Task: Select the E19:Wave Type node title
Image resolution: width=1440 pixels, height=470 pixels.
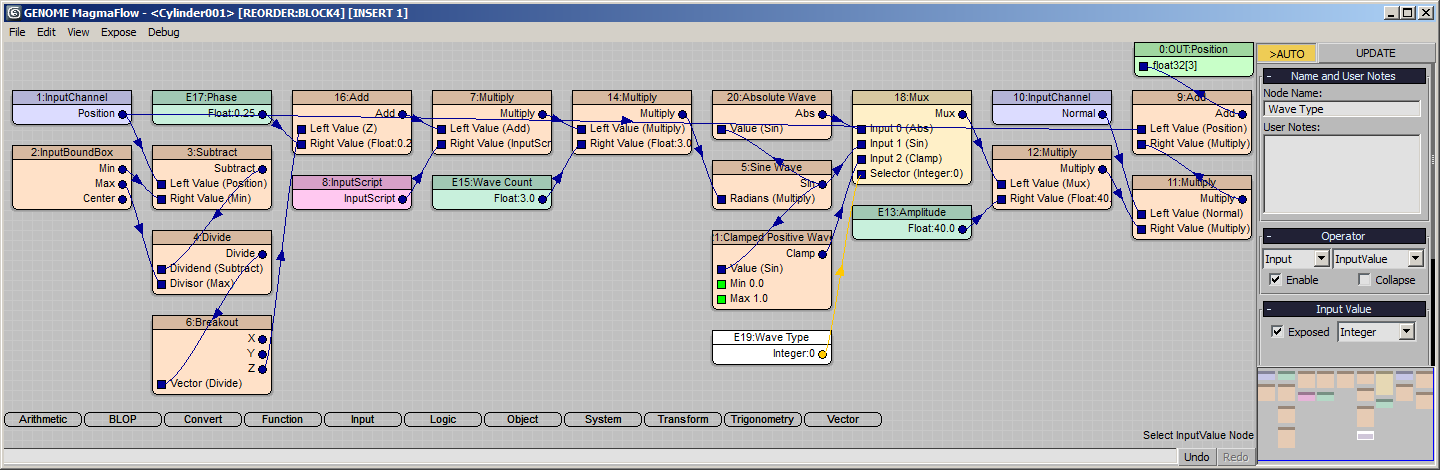Action: coord(772,338)
